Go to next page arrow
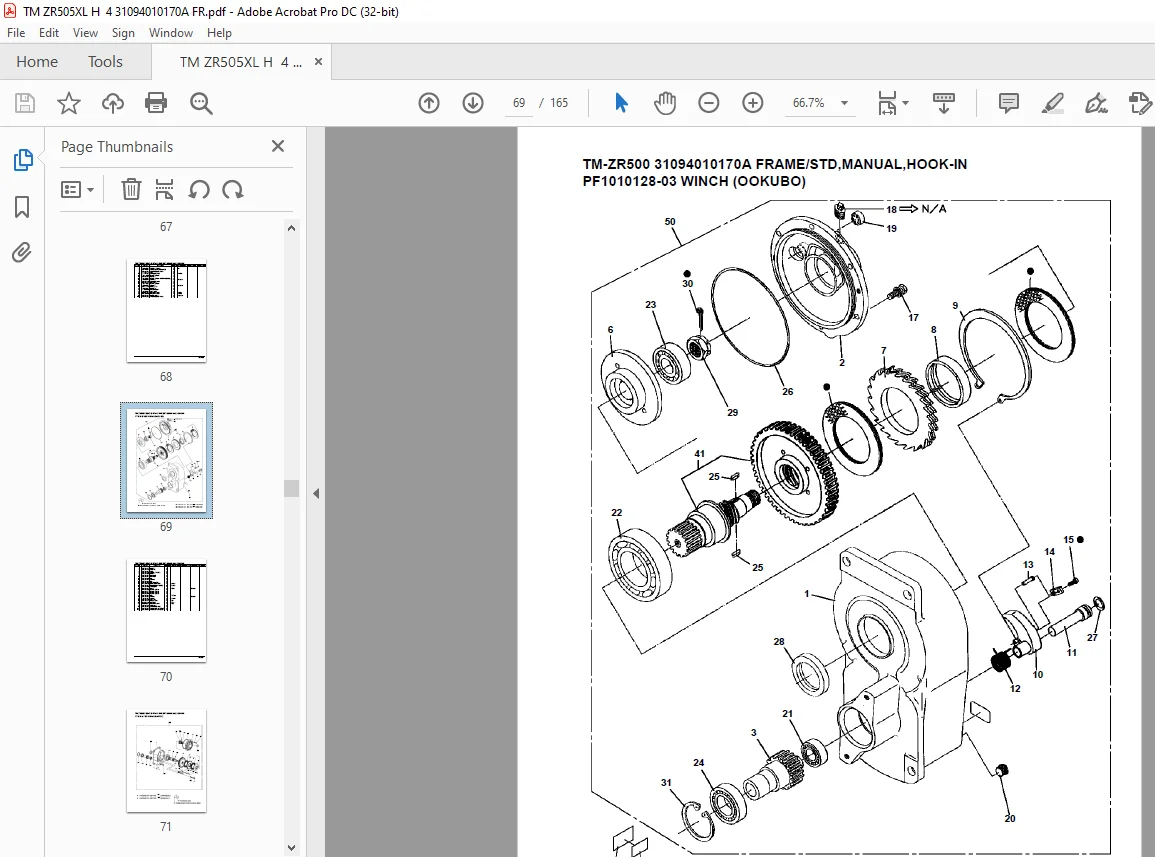 coord(473,103)
